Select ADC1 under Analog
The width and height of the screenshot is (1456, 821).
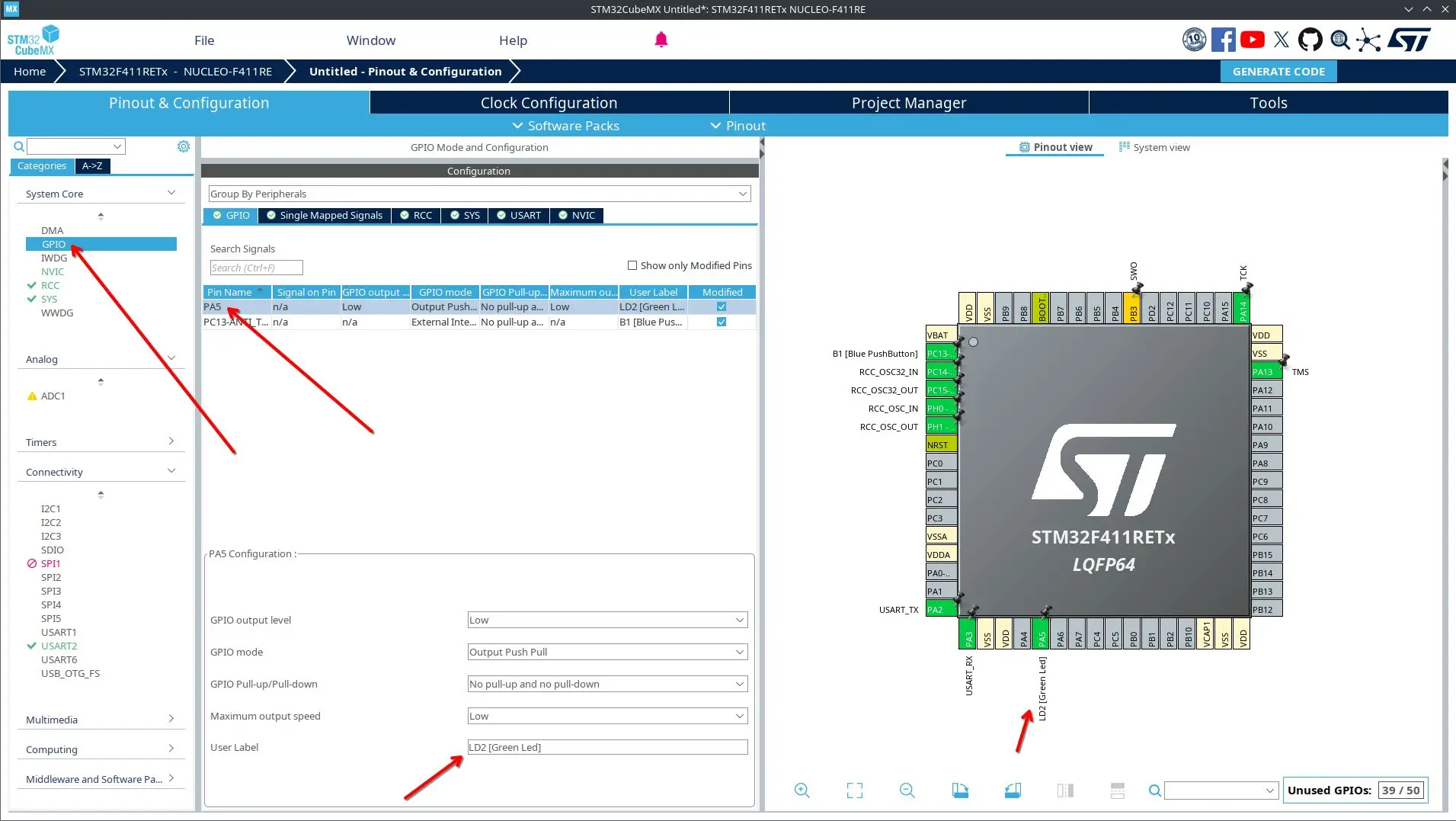pos(53,396)
